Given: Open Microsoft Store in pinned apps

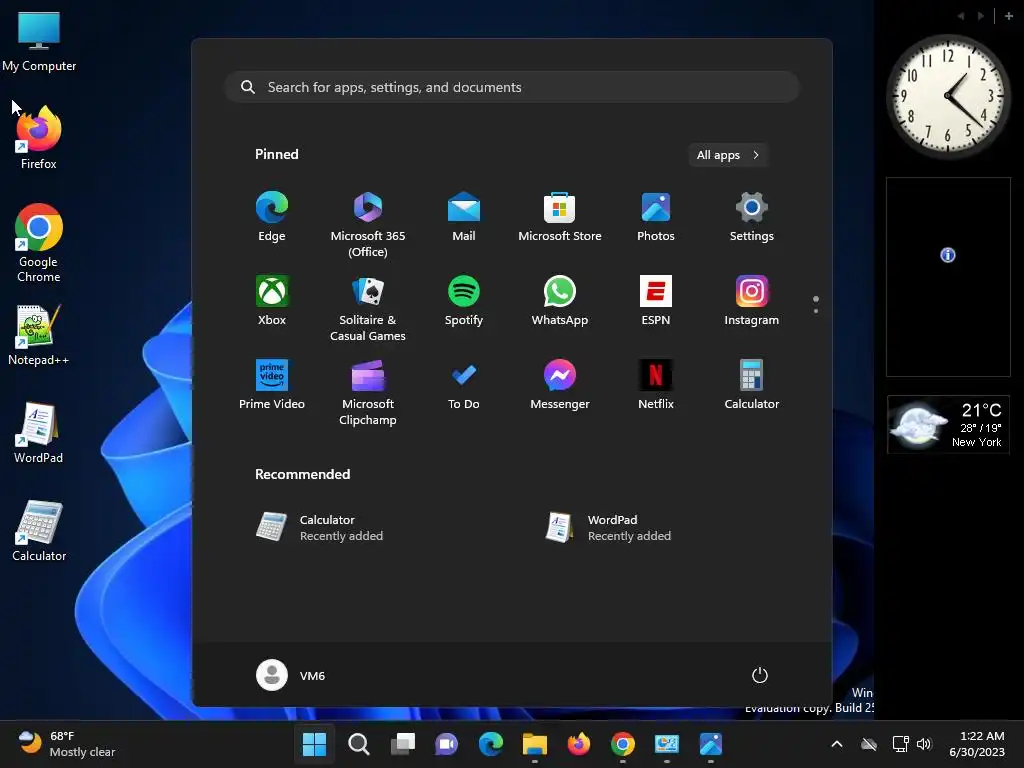Looking at the screenshot, I should tap(560, 217).
